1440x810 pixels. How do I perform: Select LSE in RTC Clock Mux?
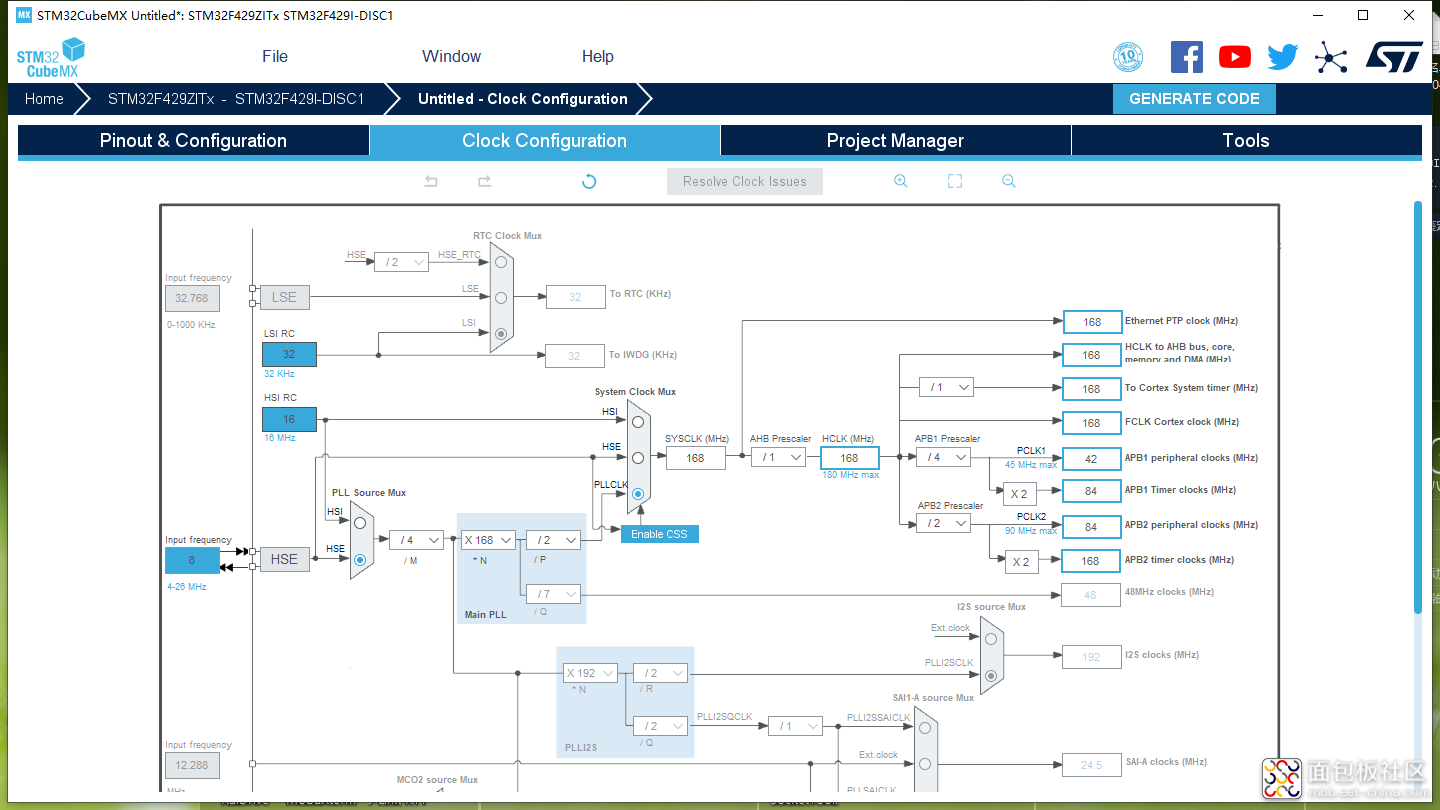[x=501, y=297]
